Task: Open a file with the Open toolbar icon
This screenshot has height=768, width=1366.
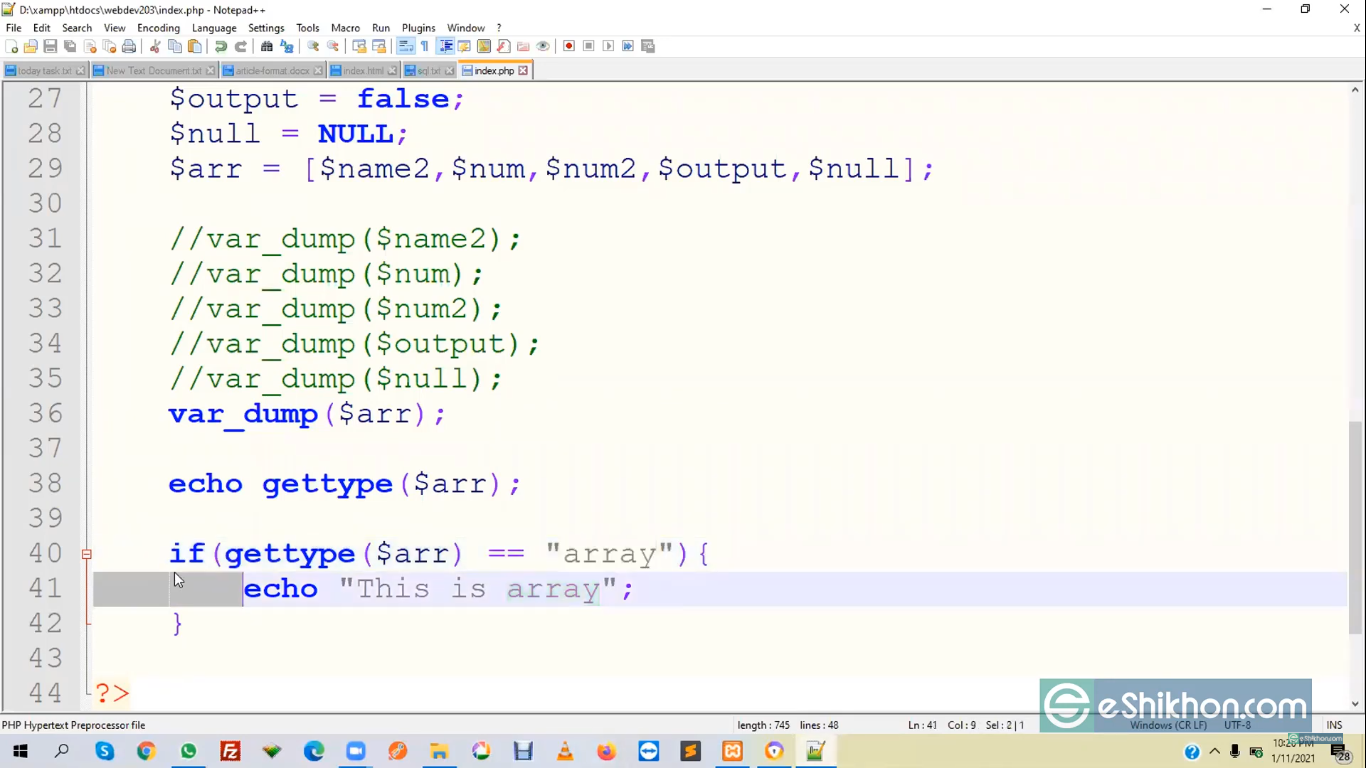Action: [29, 46]
